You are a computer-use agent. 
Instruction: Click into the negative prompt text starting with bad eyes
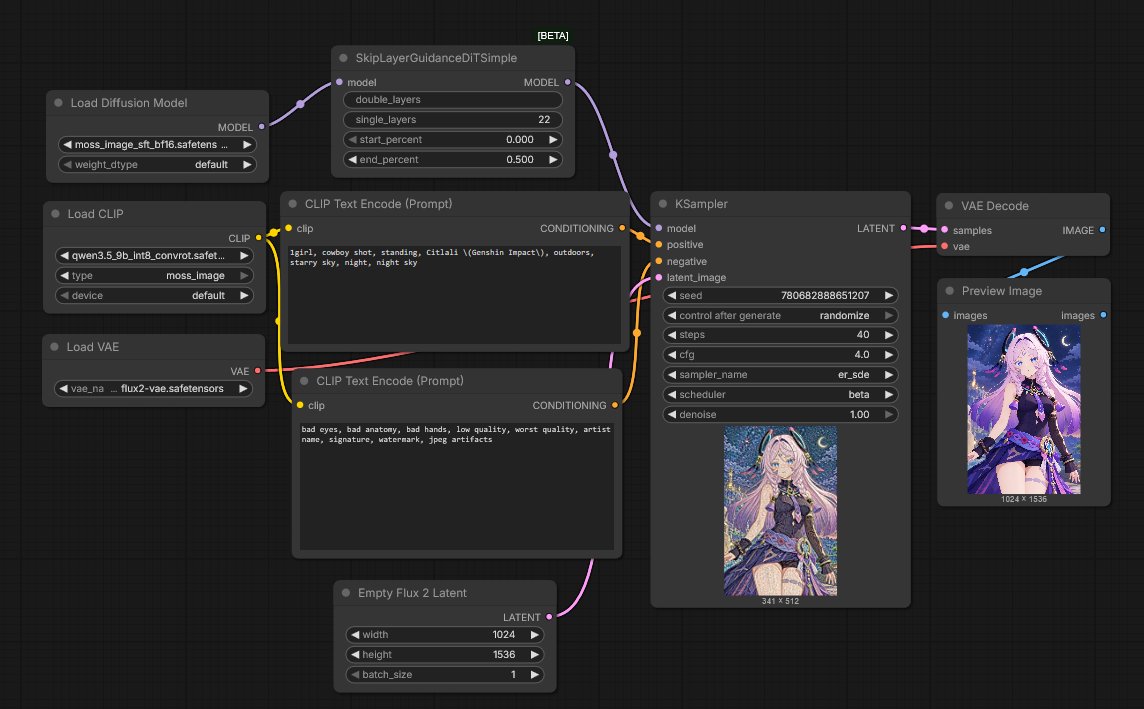[457, 487]
